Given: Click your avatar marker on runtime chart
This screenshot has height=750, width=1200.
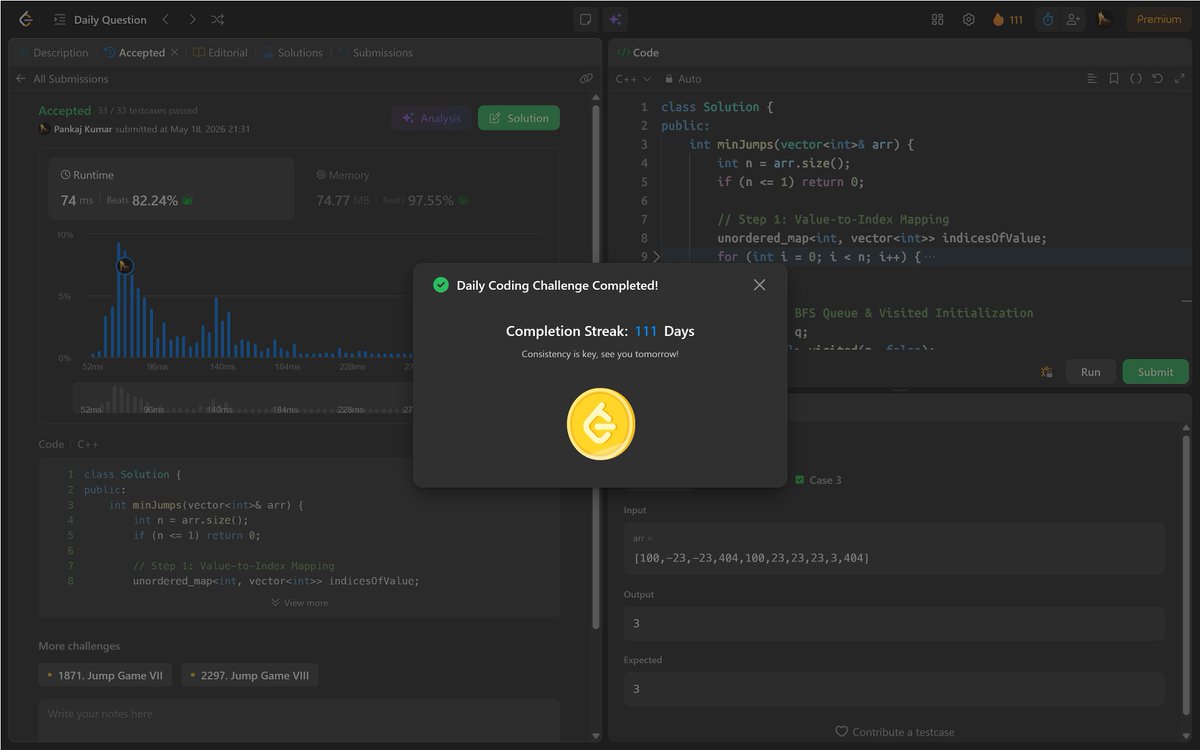Looking at the screenshot, I should 124,265.
